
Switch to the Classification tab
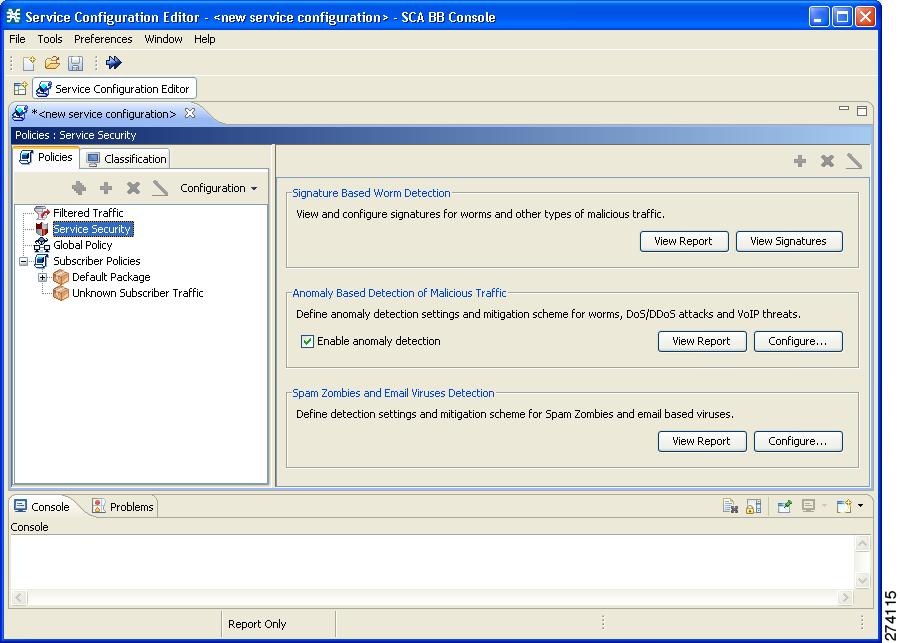127,158
